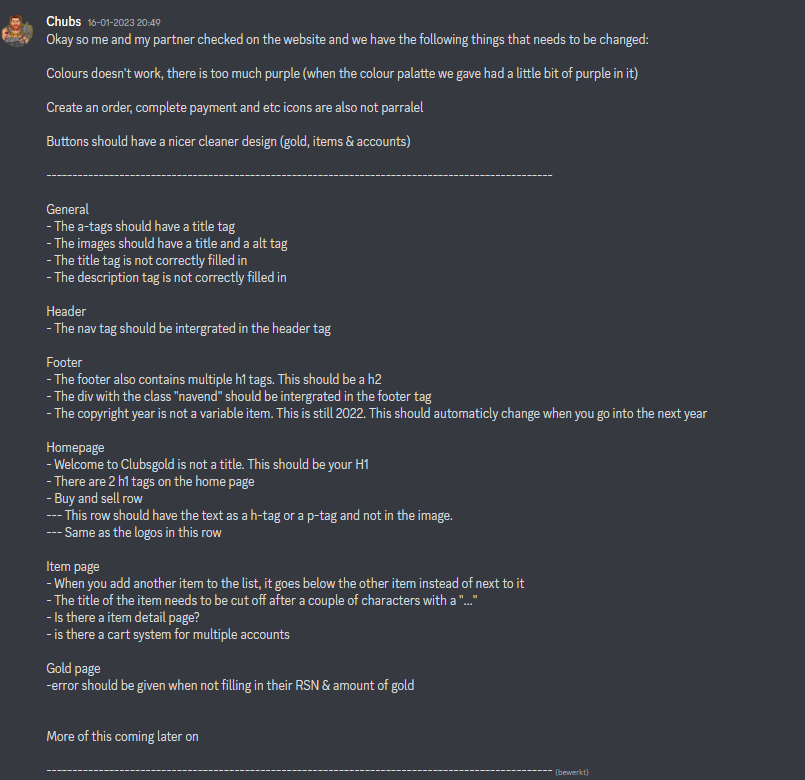Click the Item page heading

click(x=72, y=566)
